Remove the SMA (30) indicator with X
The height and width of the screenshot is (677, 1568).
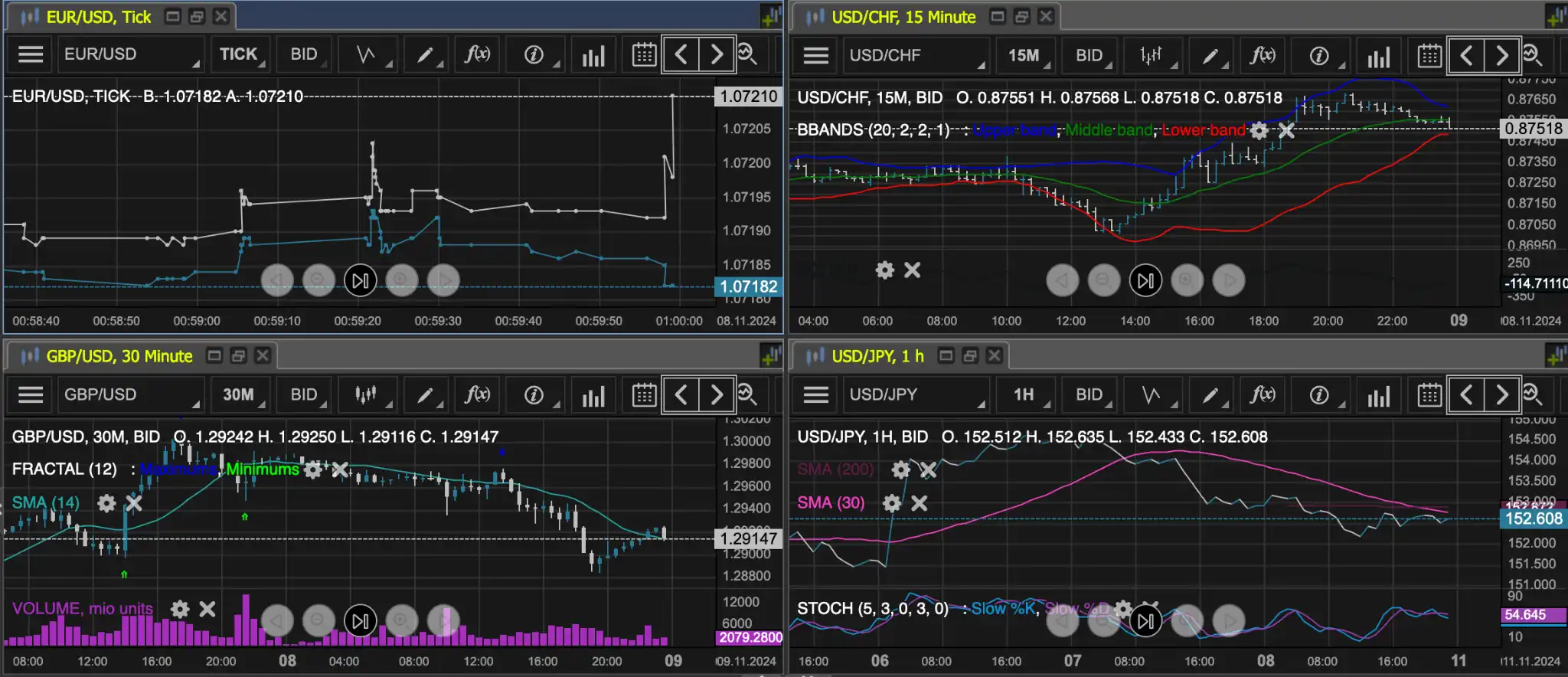coord(920,503)
